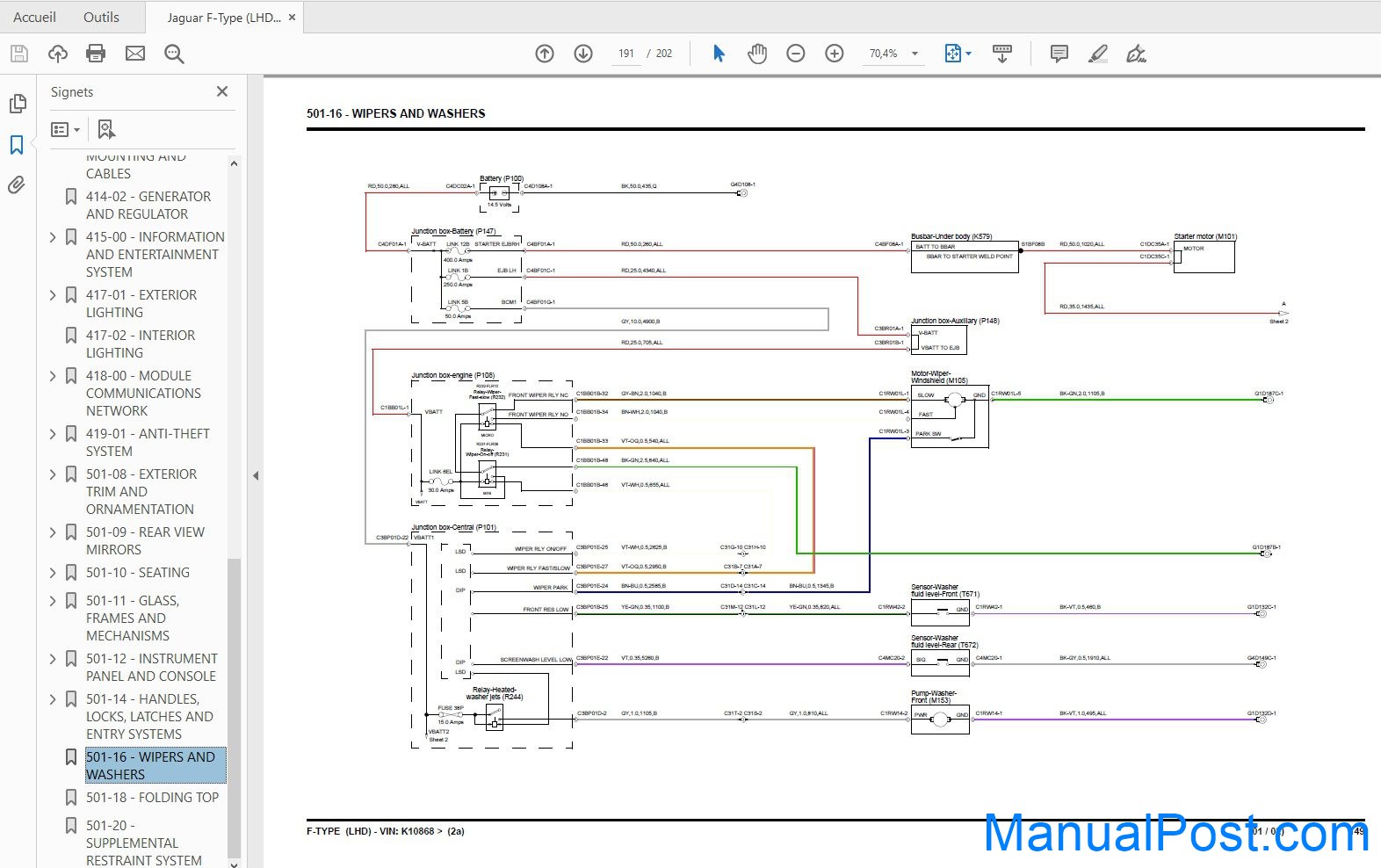Zoom in with the plus icon
Screen dimensions: 1381x868
(x=835, y=54)
